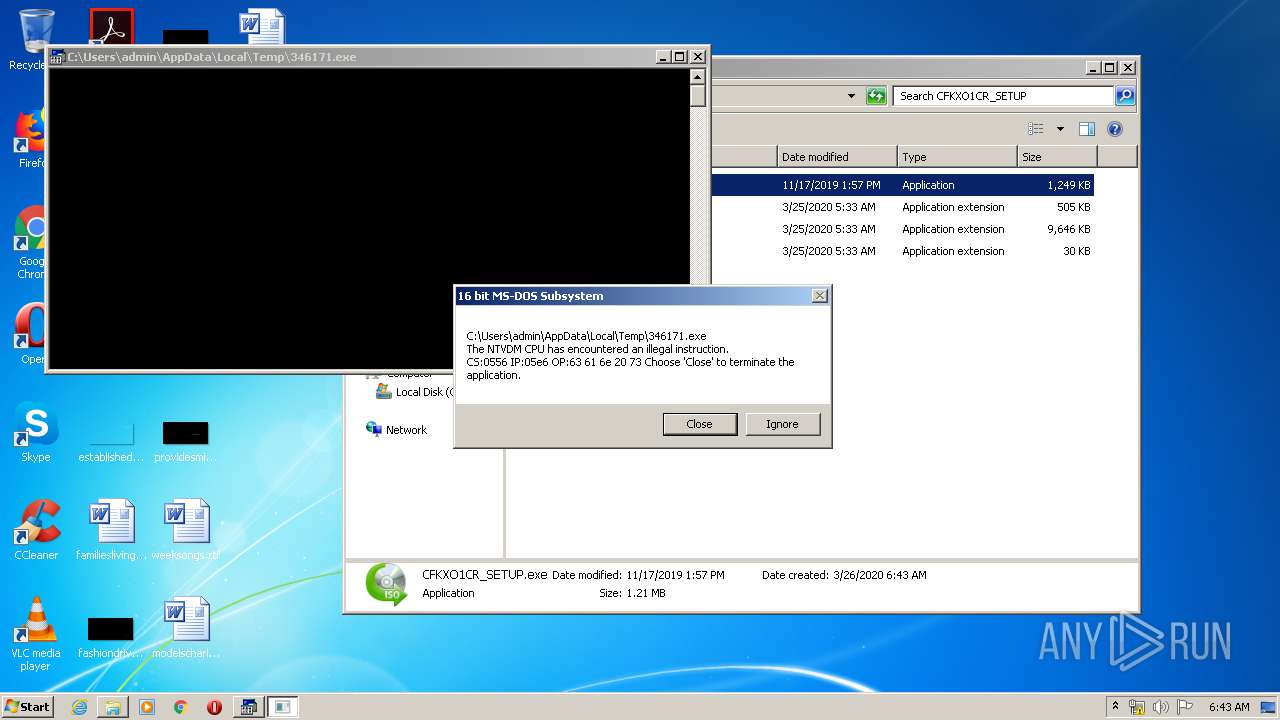Select the familiesliving Word document icon
1280x720 pixels.
coord(111,530)
